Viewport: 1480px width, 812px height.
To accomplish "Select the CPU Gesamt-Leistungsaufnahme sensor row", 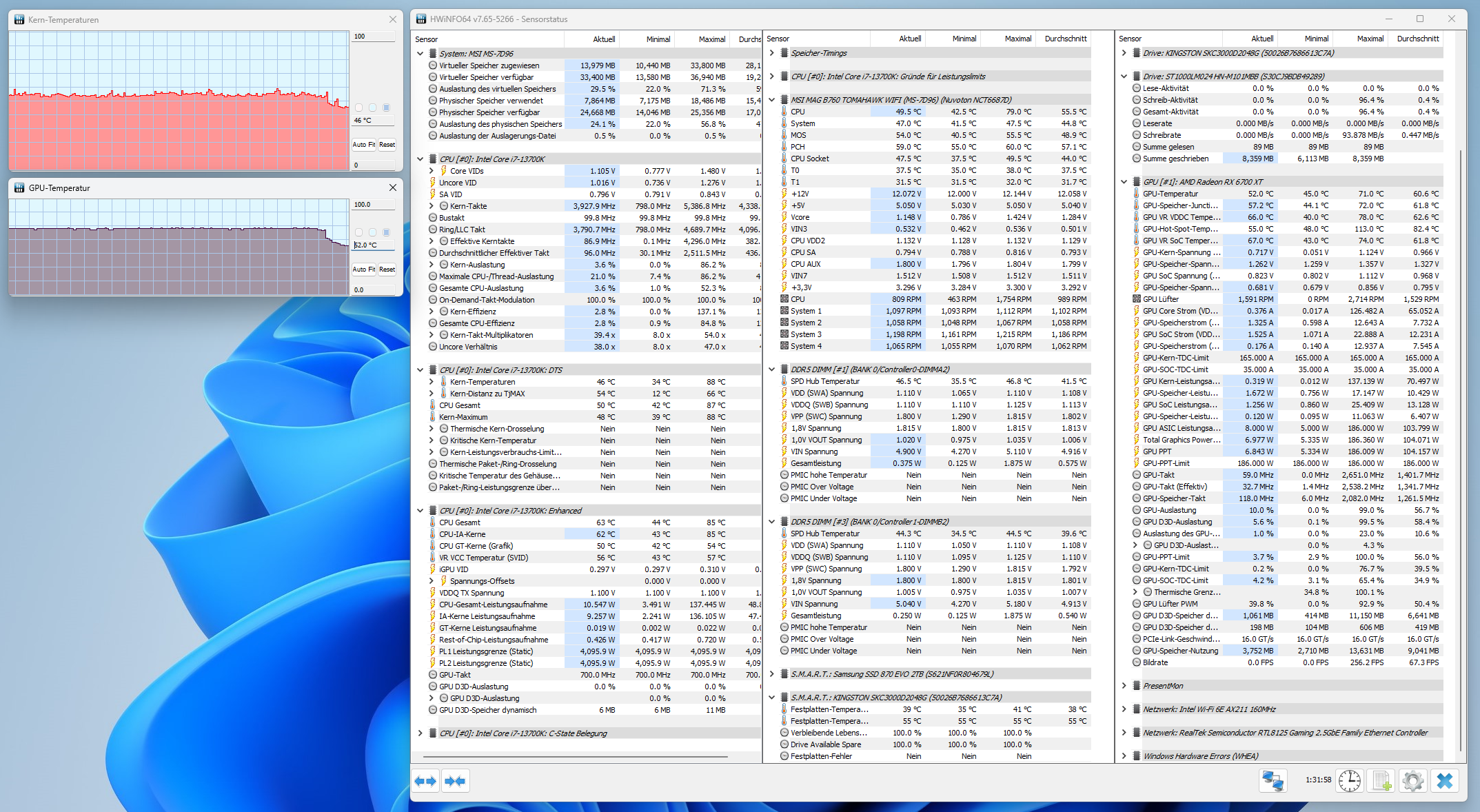I will coord(493,605).
